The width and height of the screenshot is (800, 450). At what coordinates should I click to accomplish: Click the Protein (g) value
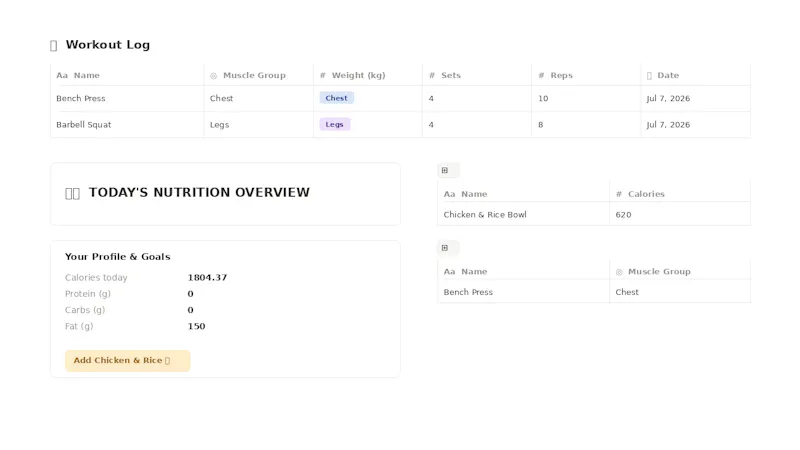click(x=190, y=294)
